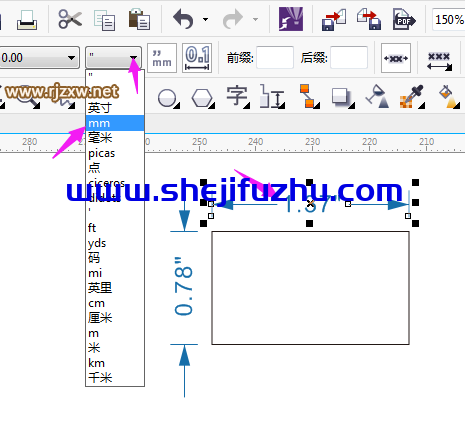Screen dimensions: 465x432
Task: Select the Color Eyedropper tool
Action: coord(412,97)
